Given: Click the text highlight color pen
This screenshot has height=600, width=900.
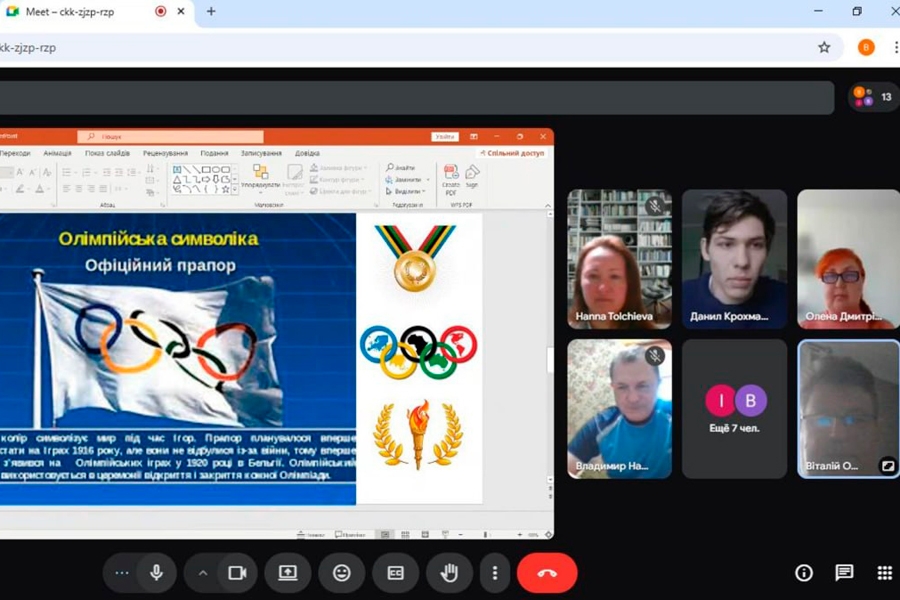Looking at the screenshot, I should tap(20, 189).
